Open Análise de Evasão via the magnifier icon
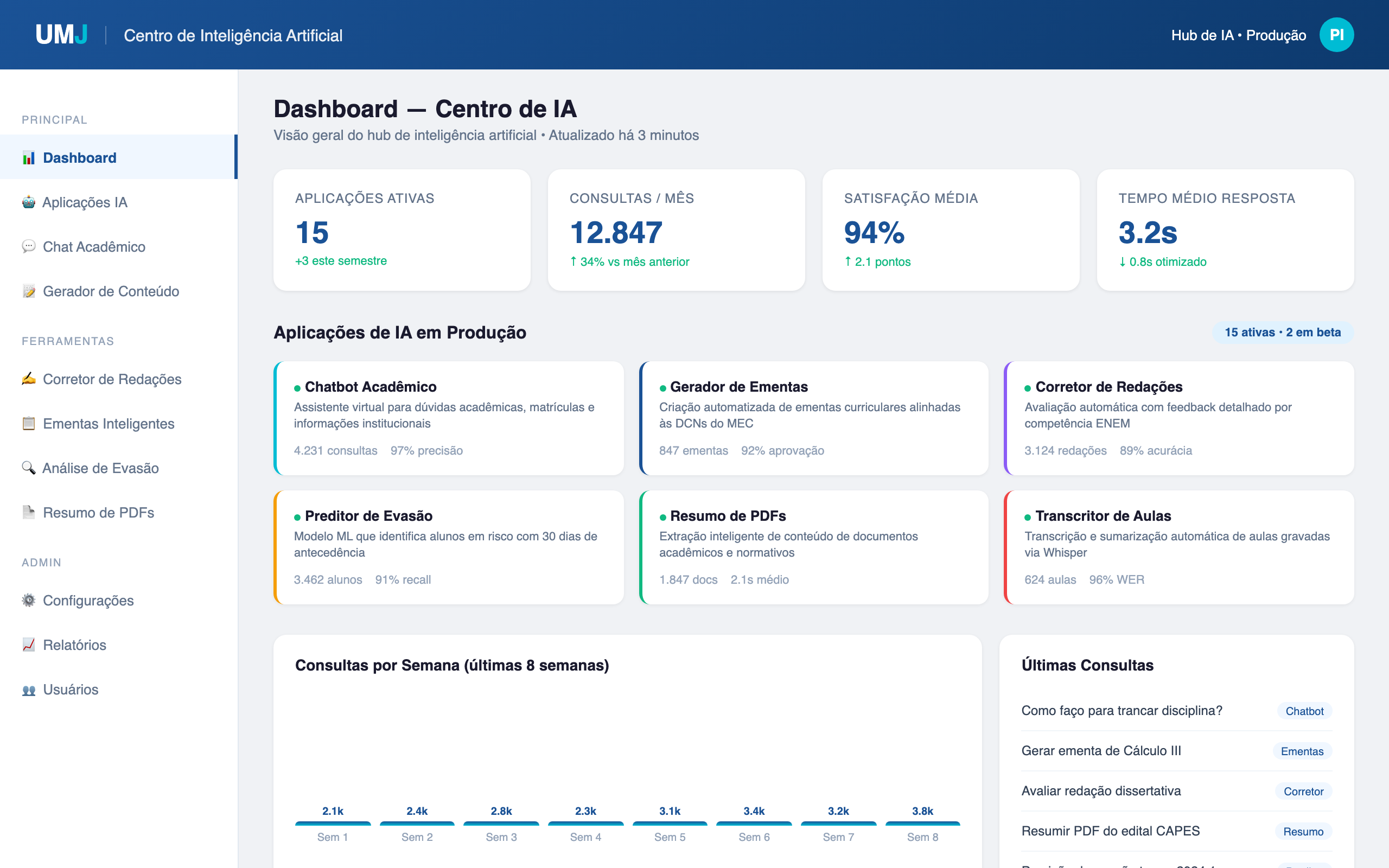 (x=28, y=468)
